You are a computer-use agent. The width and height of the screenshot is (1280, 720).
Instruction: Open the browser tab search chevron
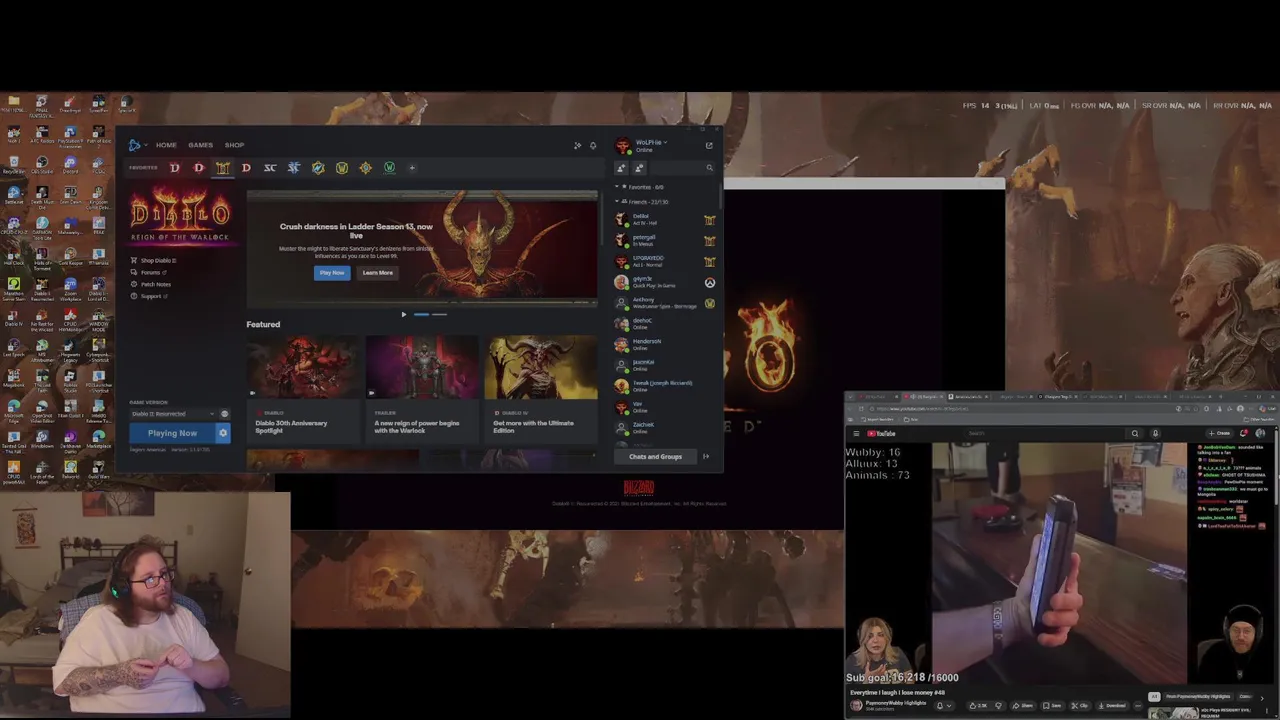point(850,396)
